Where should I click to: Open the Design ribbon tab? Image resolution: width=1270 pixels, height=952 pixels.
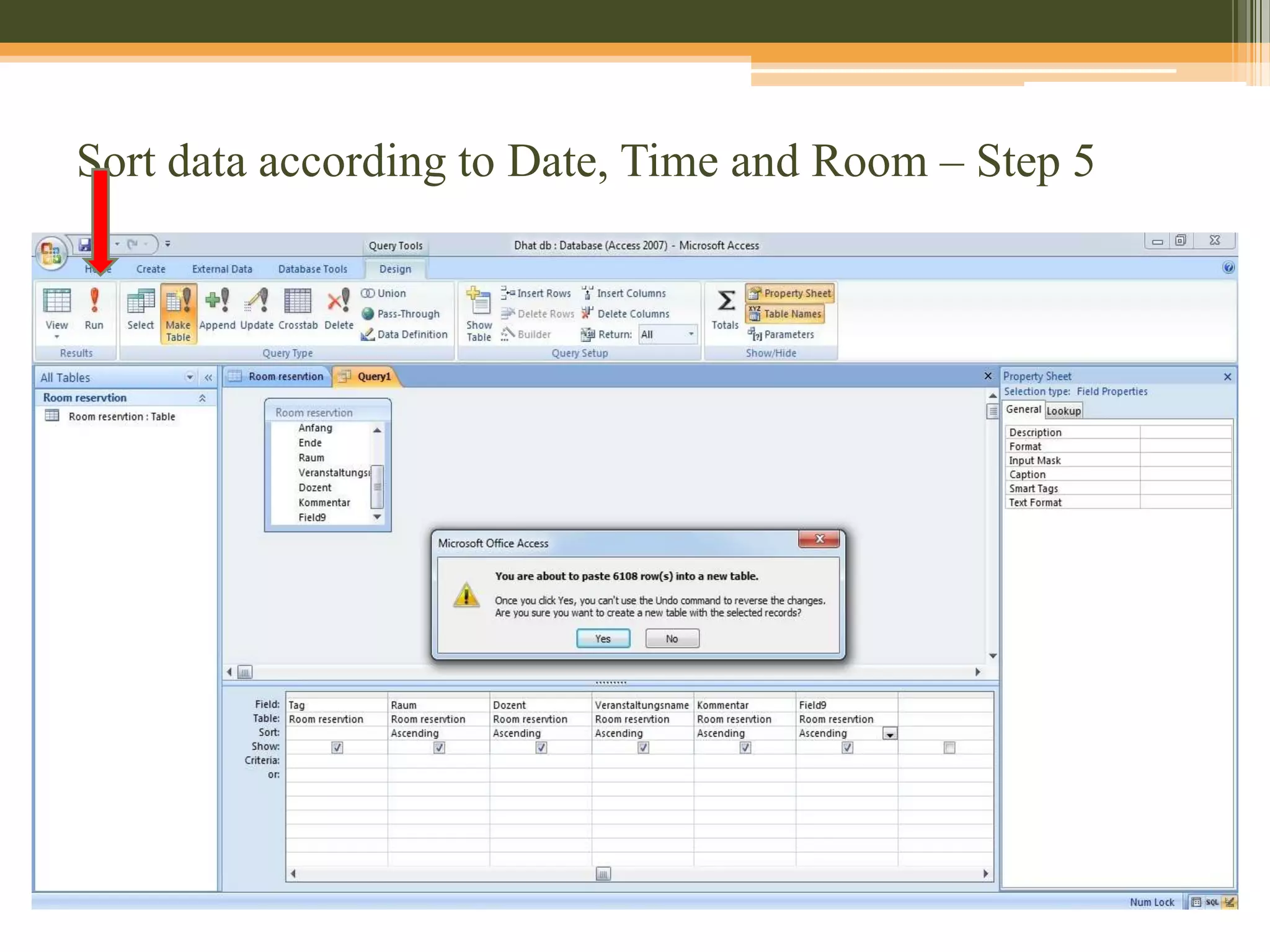(x=395, y=269)
